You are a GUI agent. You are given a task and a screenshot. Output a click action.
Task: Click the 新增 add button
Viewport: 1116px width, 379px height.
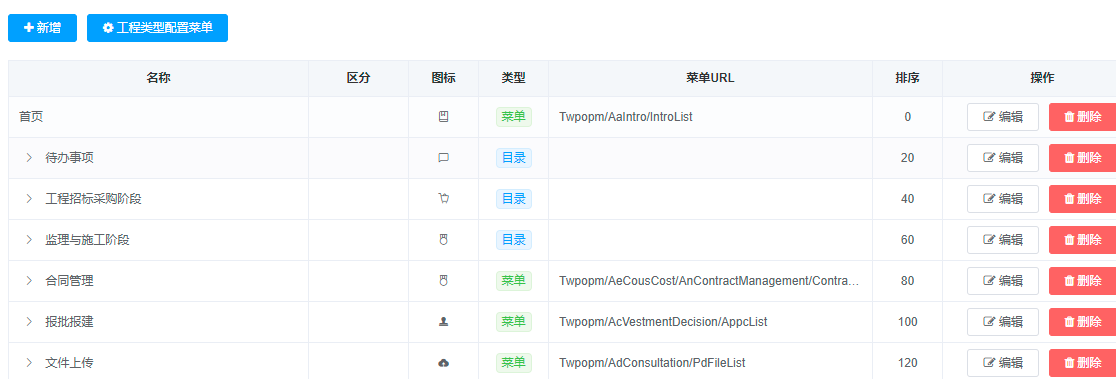pos(42,28)
